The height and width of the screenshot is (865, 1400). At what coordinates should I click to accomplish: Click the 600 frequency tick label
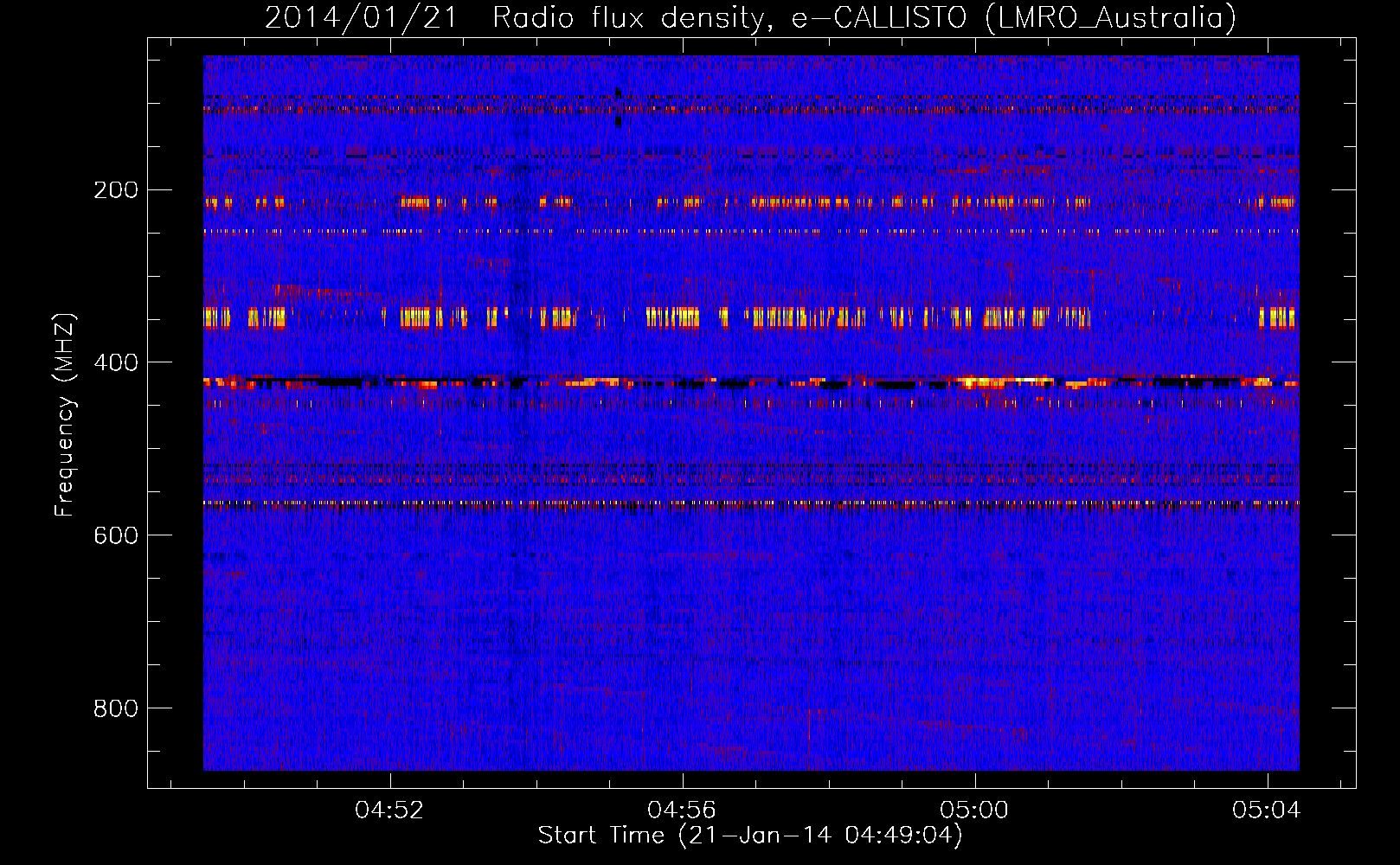coord(116,536)
